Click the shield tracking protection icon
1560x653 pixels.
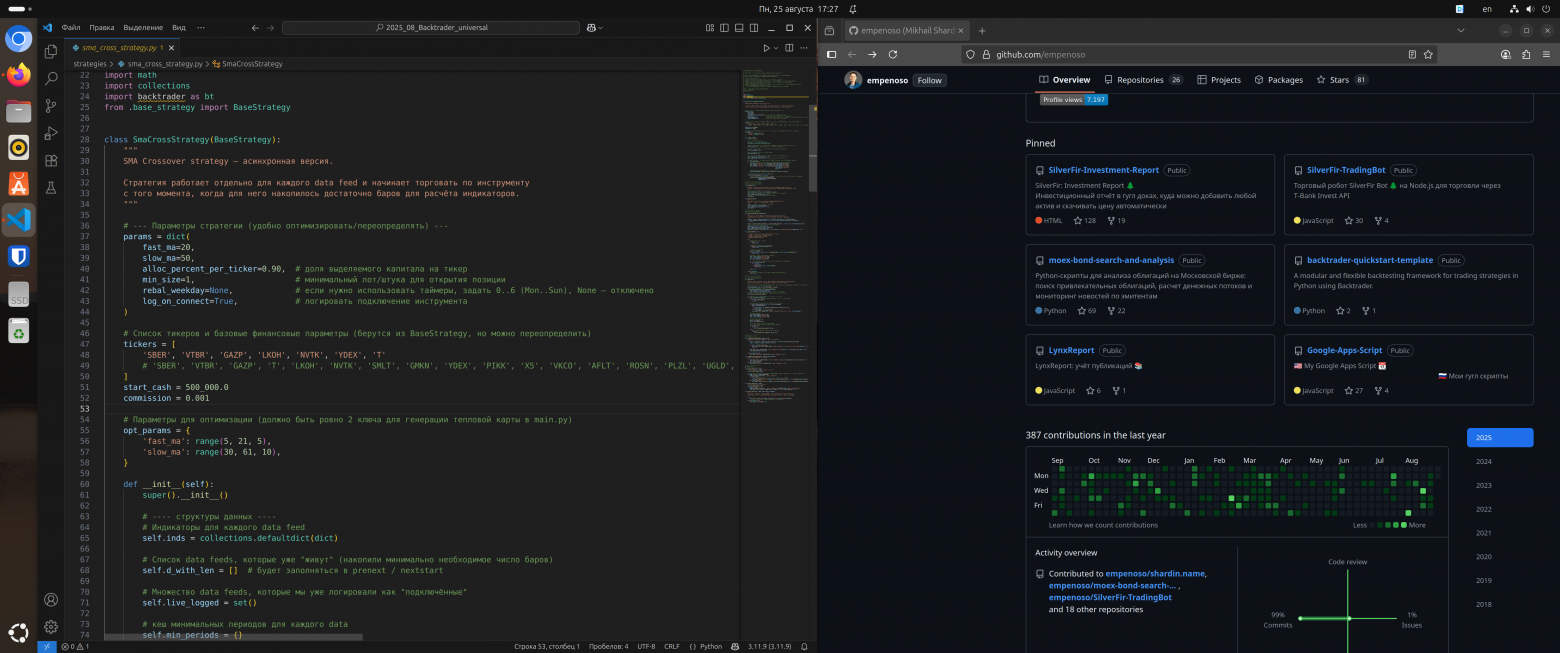[970, 55]
